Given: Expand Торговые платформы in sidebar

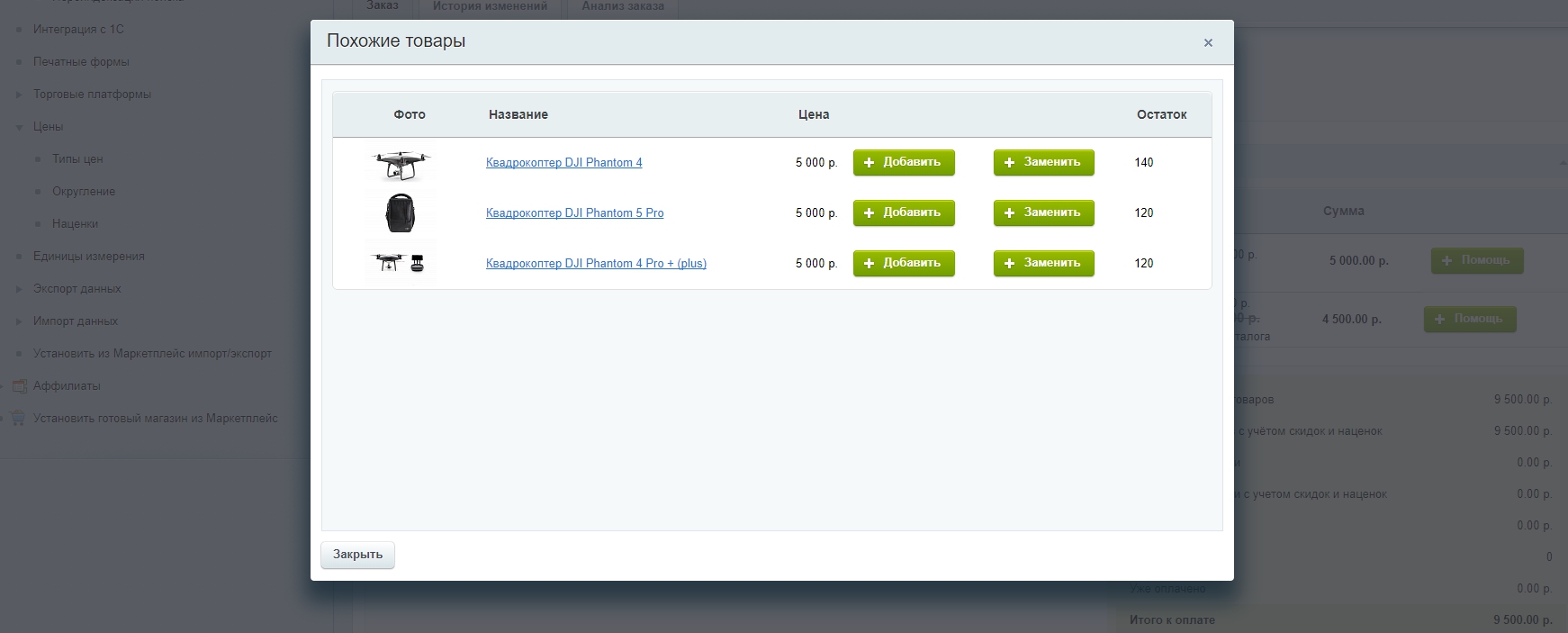Looking at the screenshot, I should click(x=19, y=95).
